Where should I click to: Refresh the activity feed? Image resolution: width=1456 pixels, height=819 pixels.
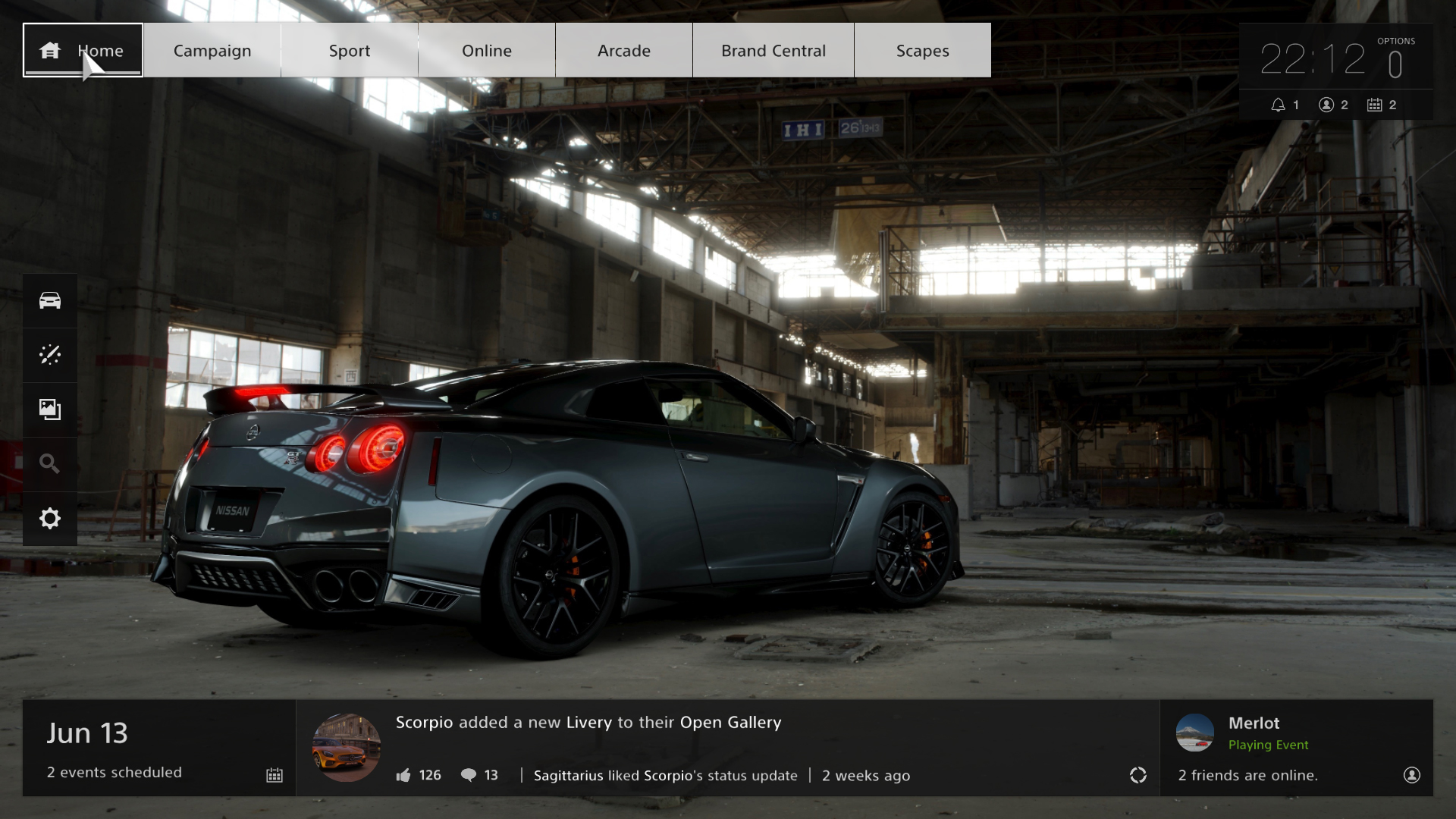pyautogui.click(x=1138, y=775)
